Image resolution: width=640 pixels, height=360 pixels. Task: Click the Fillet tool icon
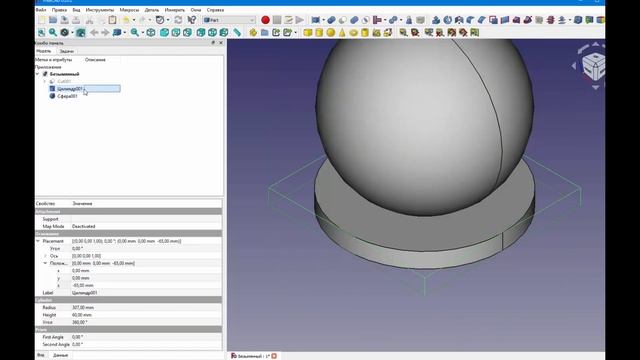(471, 20)
